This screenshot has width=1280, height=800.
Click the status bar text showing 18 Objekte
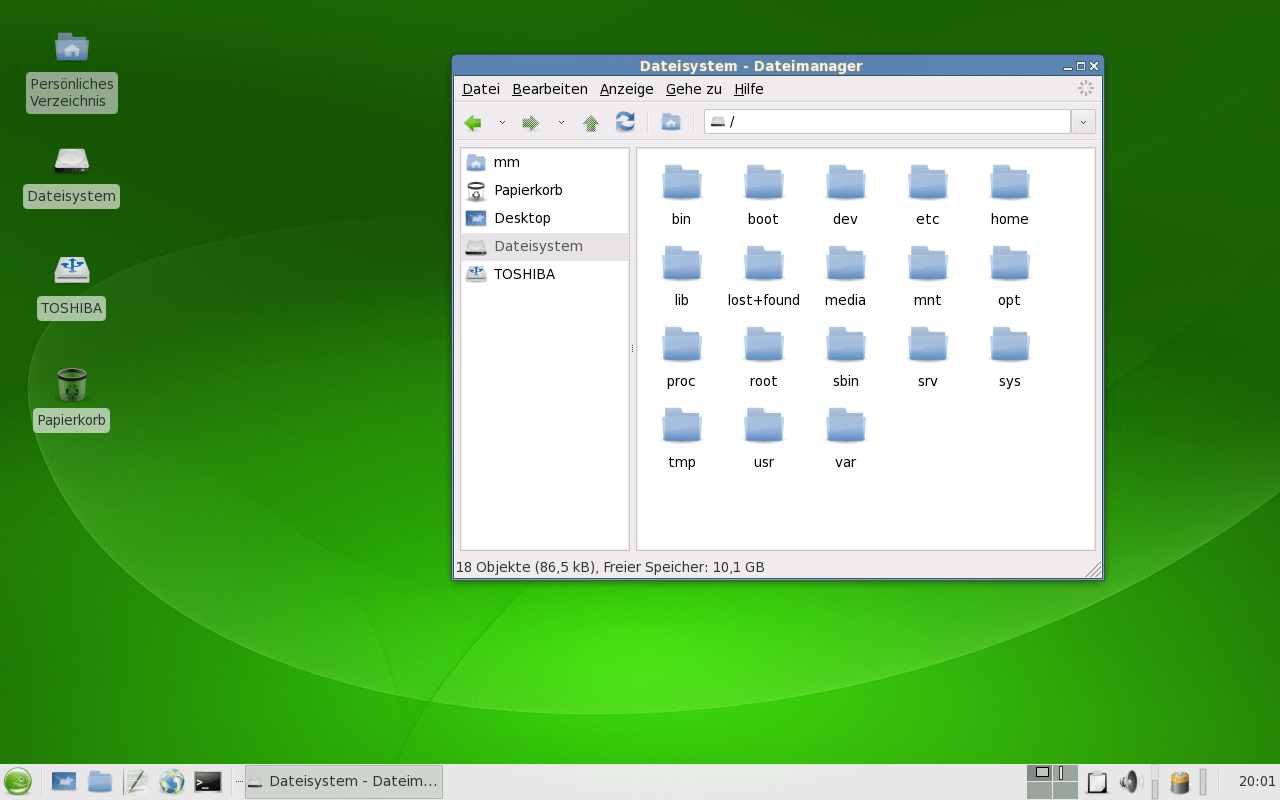pos(610,567)
